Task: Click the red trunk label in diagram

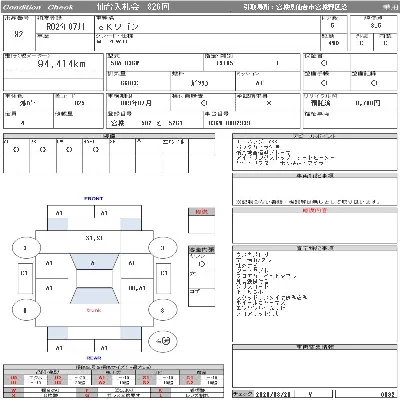Action: [94, 310]
